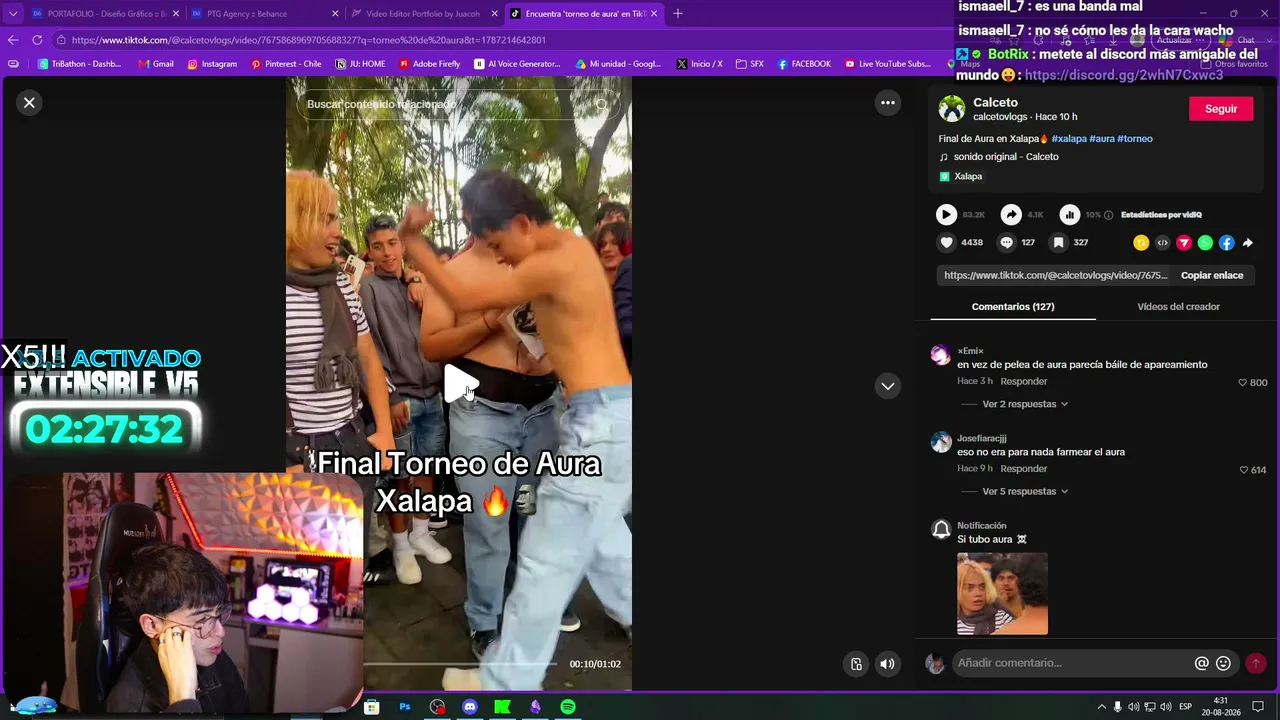This screenshot has height=720, width=1280.
Task: Open more share options arrow
Action: point(1247,243)
